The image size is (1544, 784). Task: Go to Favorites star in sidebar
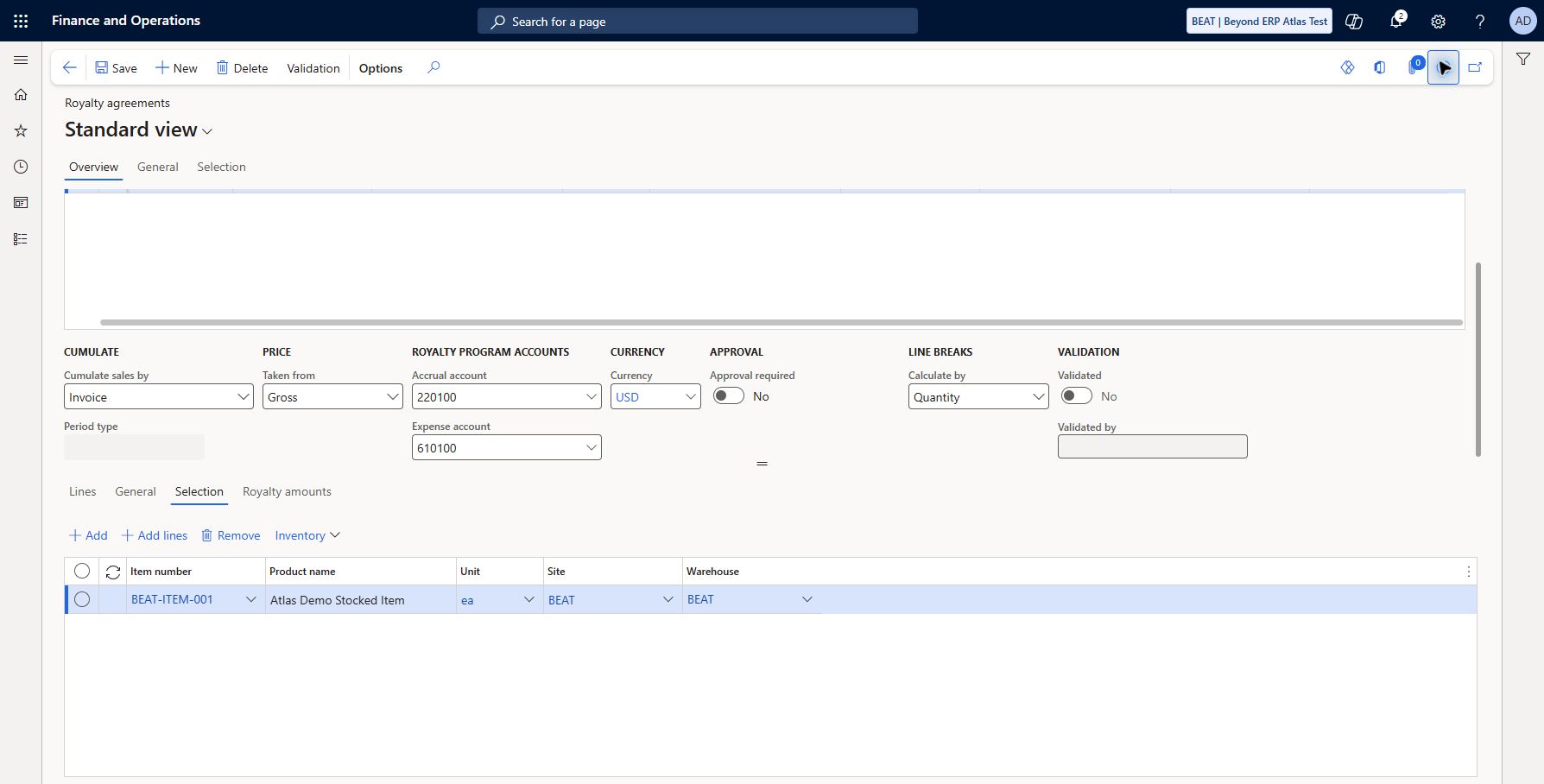coord(21,130)
